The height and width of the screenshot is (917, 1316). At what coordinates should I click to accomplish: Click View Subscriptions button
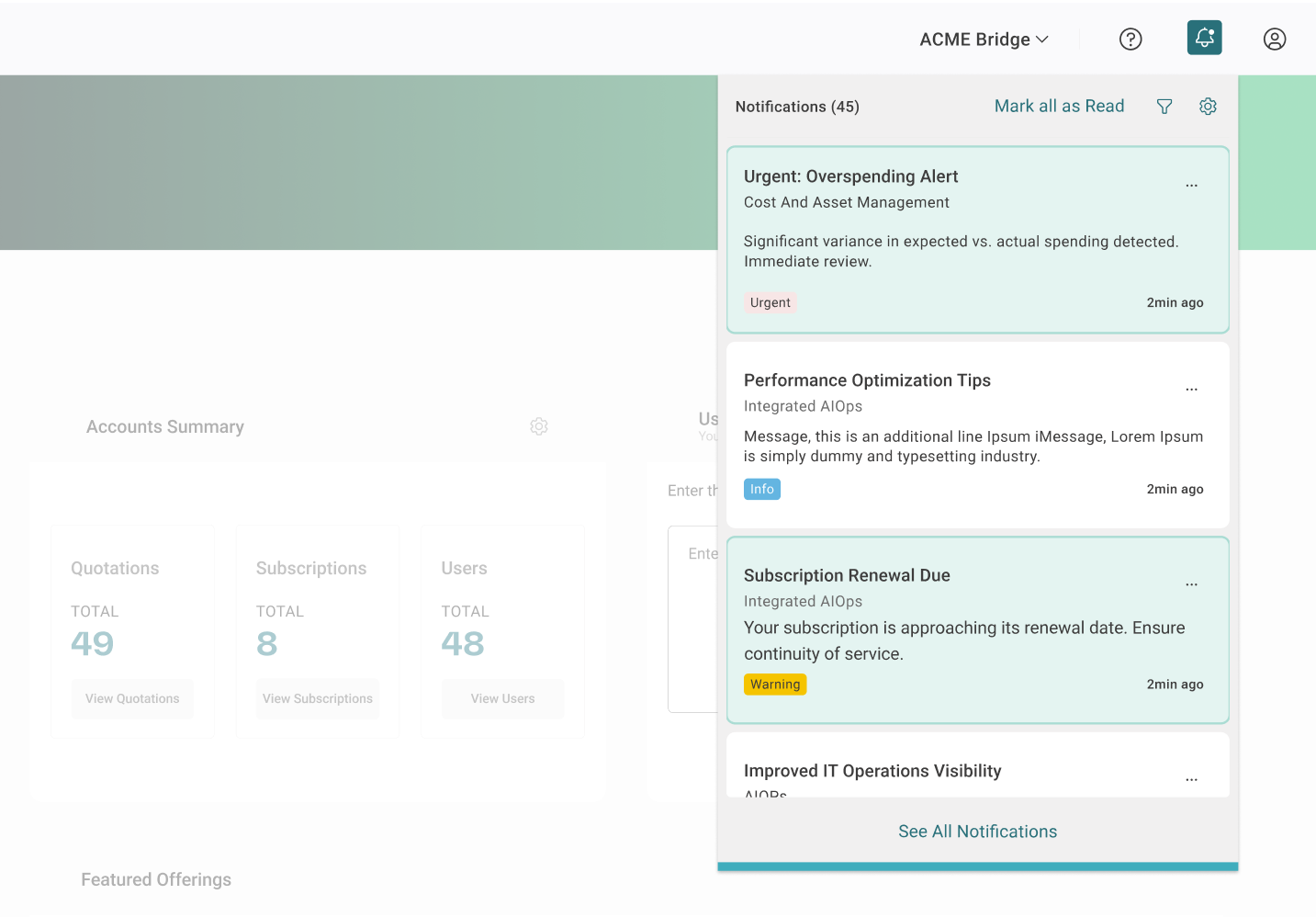[x=318, y=699]
